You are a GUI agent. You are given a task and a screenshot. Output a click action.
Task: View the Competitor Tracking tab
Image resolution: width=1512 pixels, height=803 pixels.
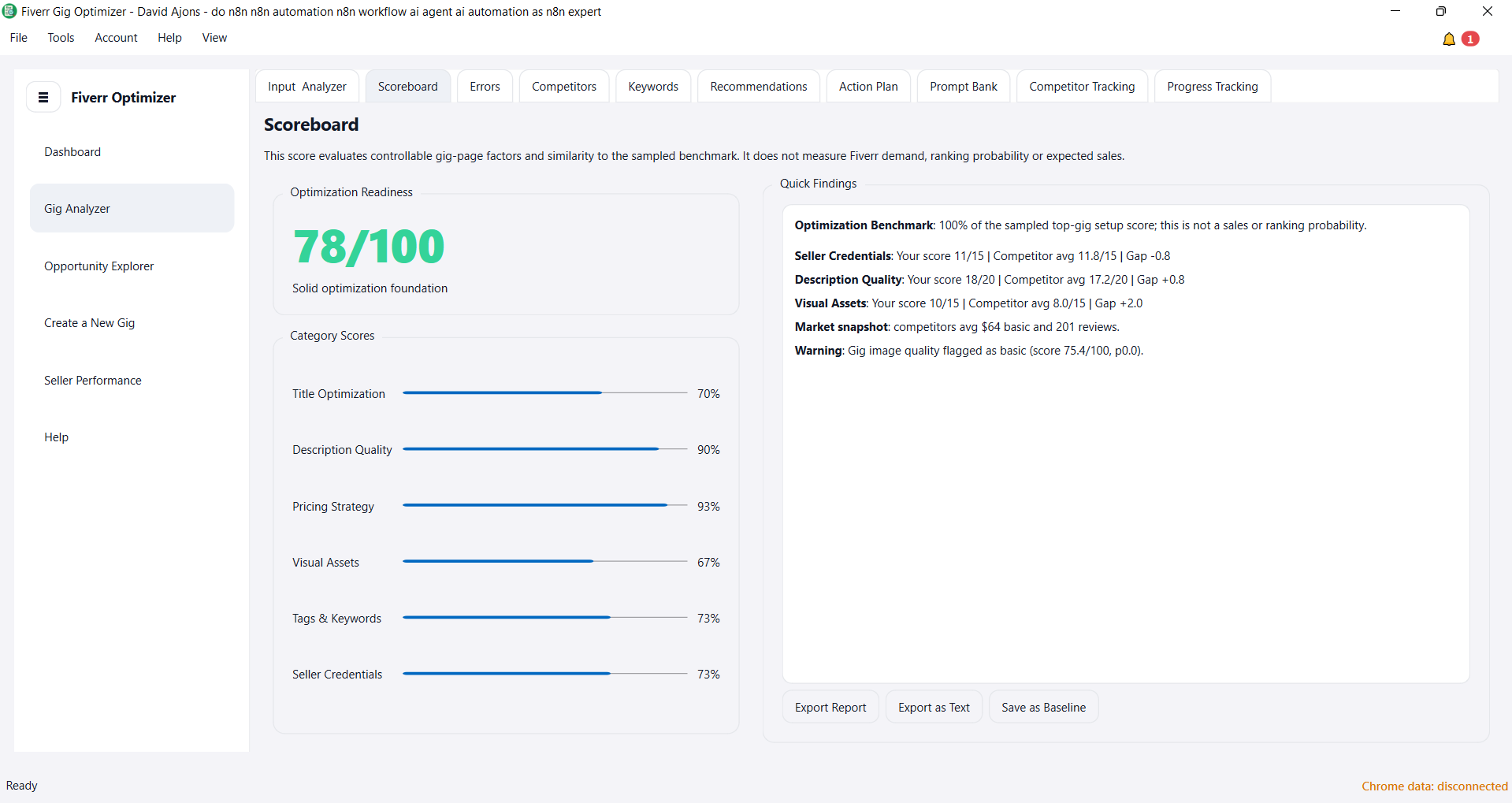pyautogui.click(x=1082, y=87)
